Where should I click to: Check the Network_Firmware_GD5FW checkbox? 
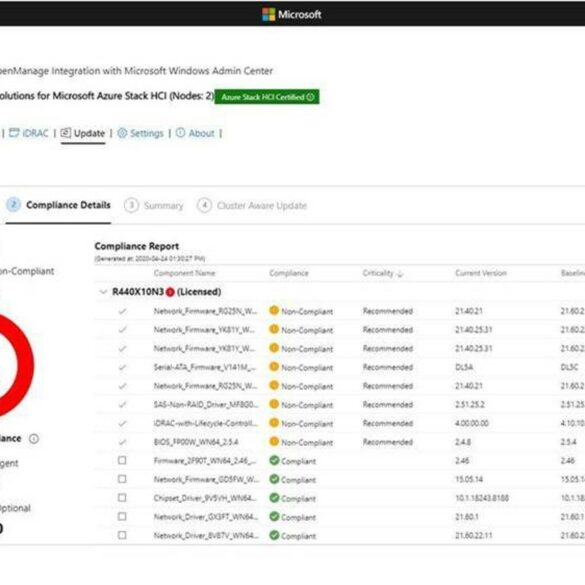click(x=122, y=479)
